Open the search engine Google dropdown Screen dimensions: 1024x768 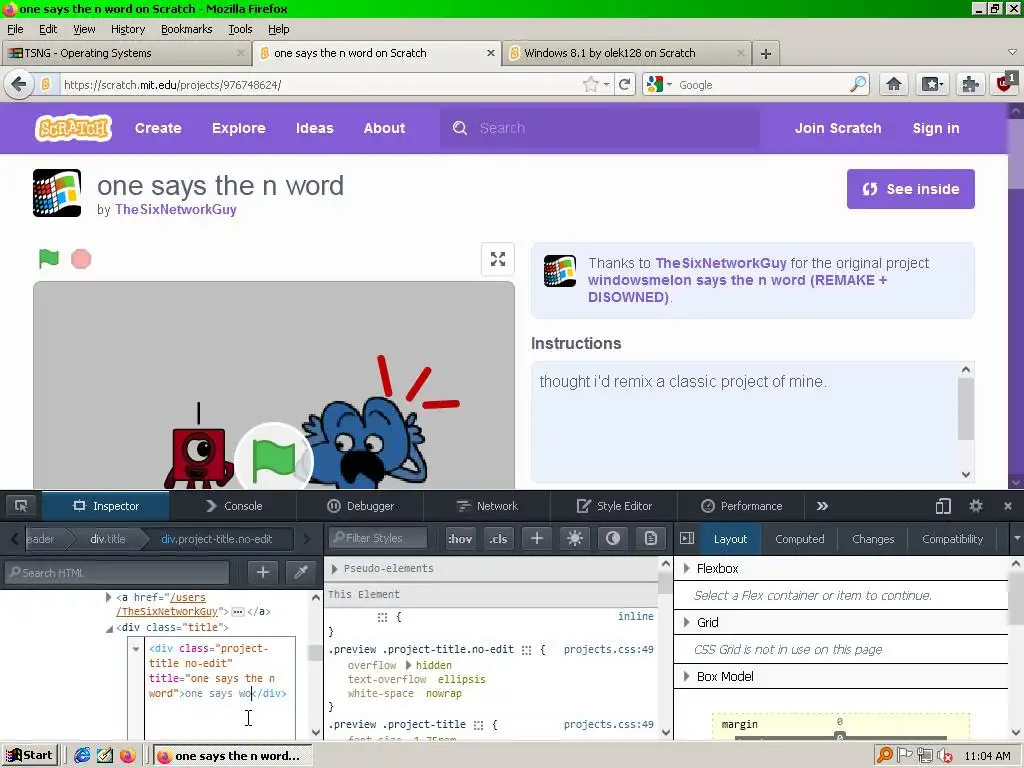[658, 84]
